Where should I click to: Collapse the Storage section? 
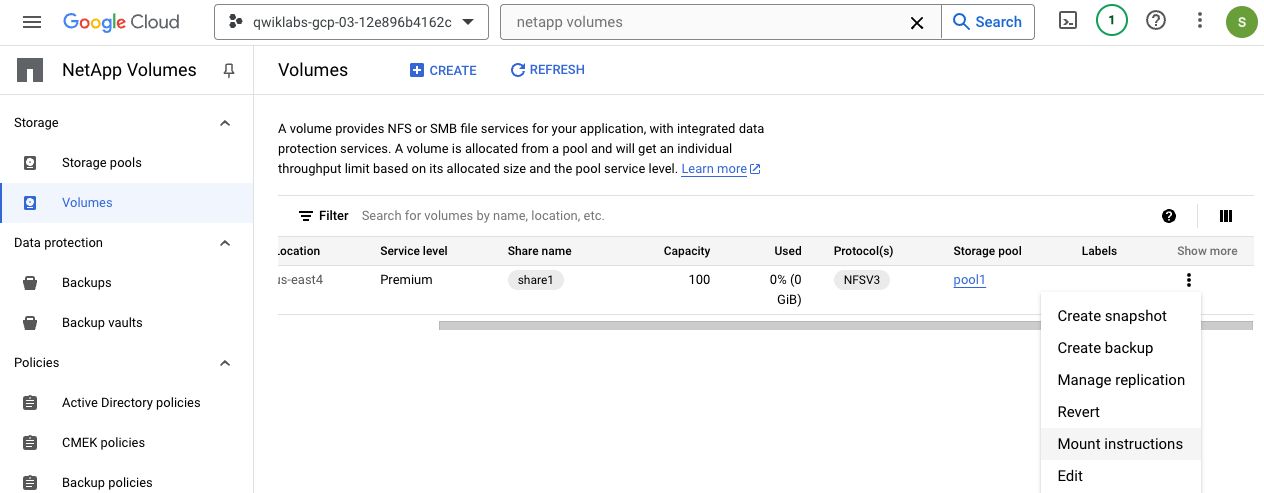(225, 123)
